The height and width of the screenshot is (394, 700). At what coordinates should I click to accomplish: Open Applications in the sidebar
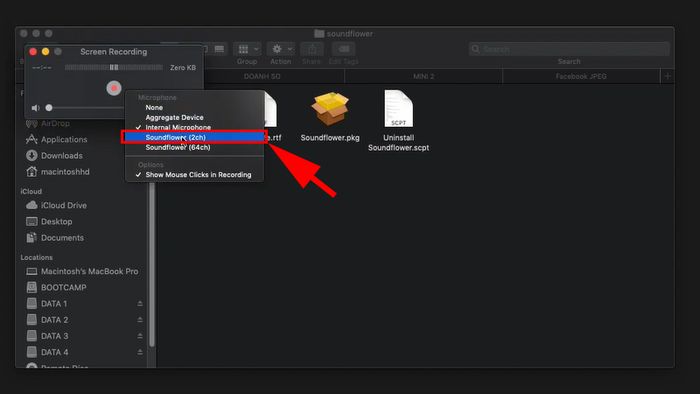pyautogui.click(x=64, y=139)
